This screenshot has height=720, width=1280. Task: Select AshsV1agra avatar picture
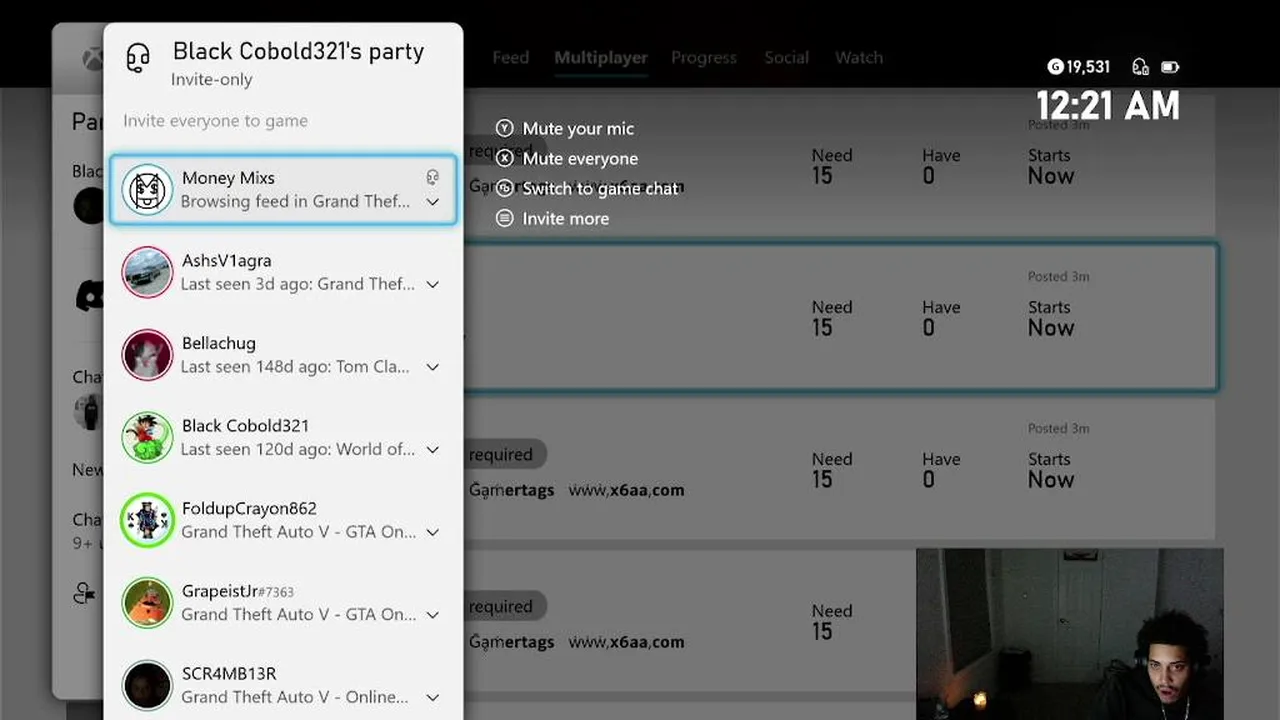147,272
